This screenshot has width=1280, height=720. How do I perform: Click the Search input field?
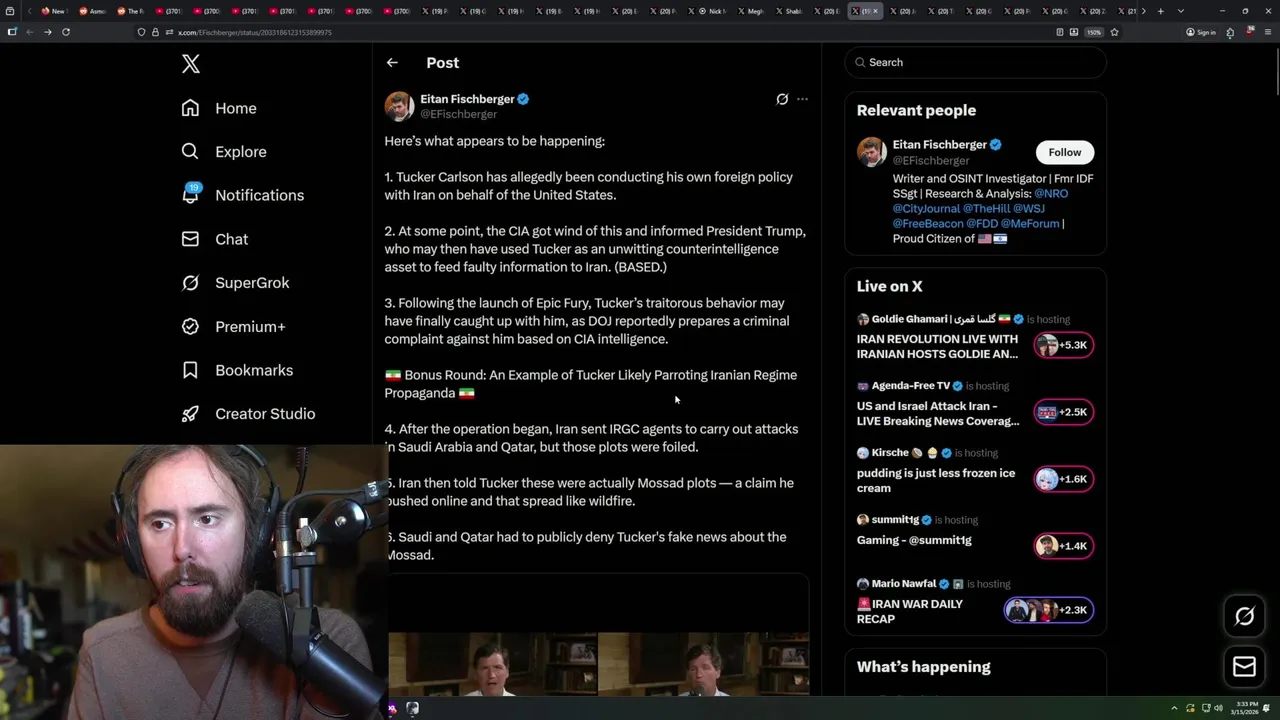tap(975, 62)
